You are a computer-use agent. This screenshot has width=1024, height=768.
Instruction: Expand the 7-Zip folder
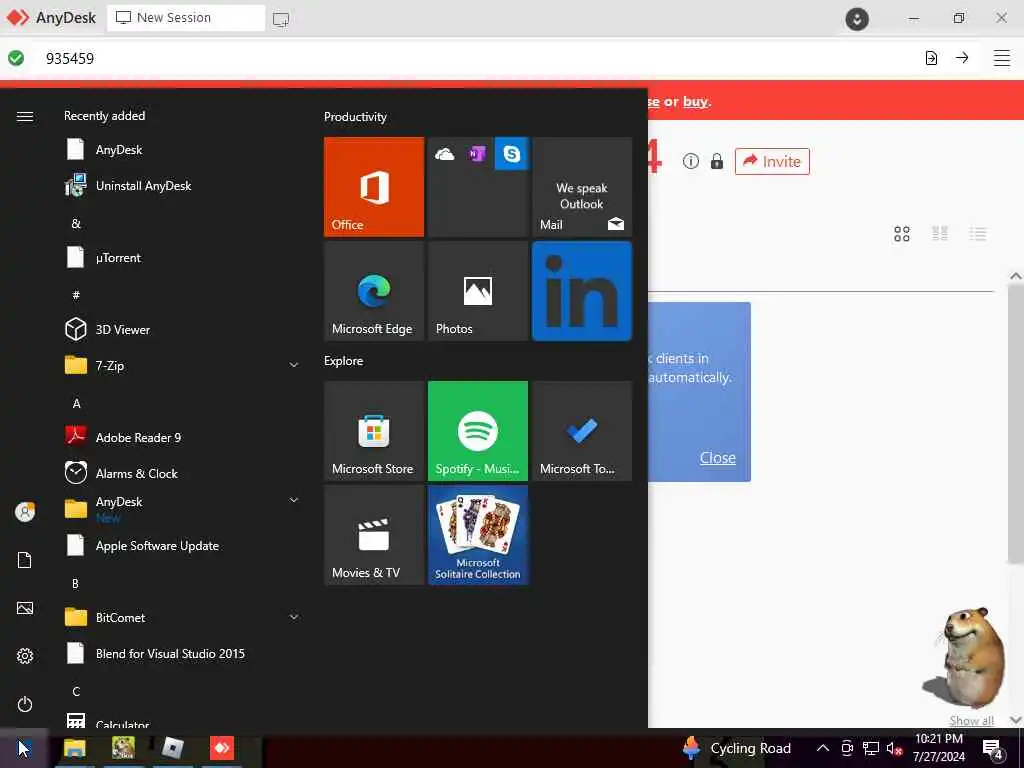click(x=294, y=365)
